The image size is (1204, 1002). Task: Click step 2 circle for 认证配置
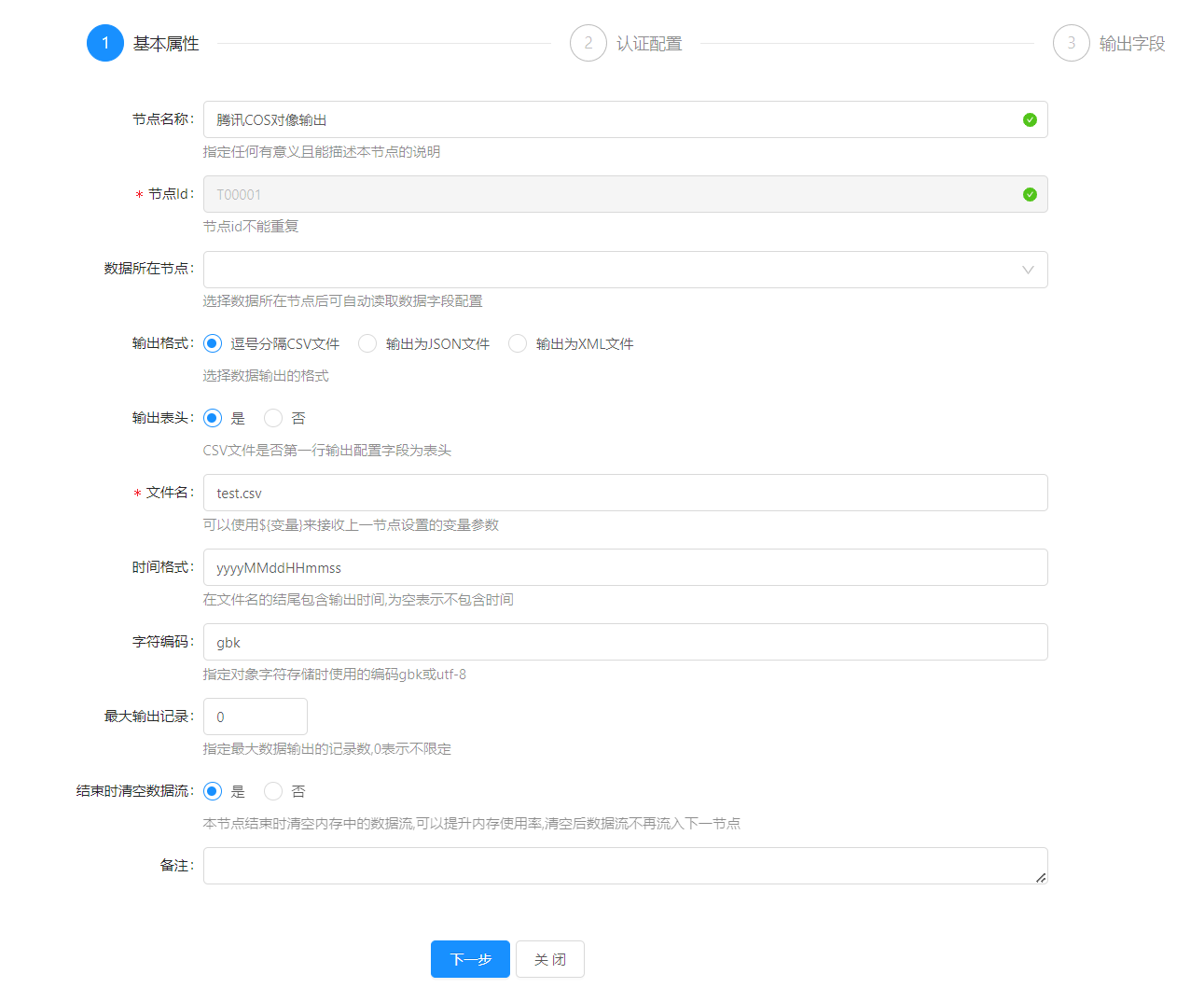pyautogui.click(x=588, y=43)
